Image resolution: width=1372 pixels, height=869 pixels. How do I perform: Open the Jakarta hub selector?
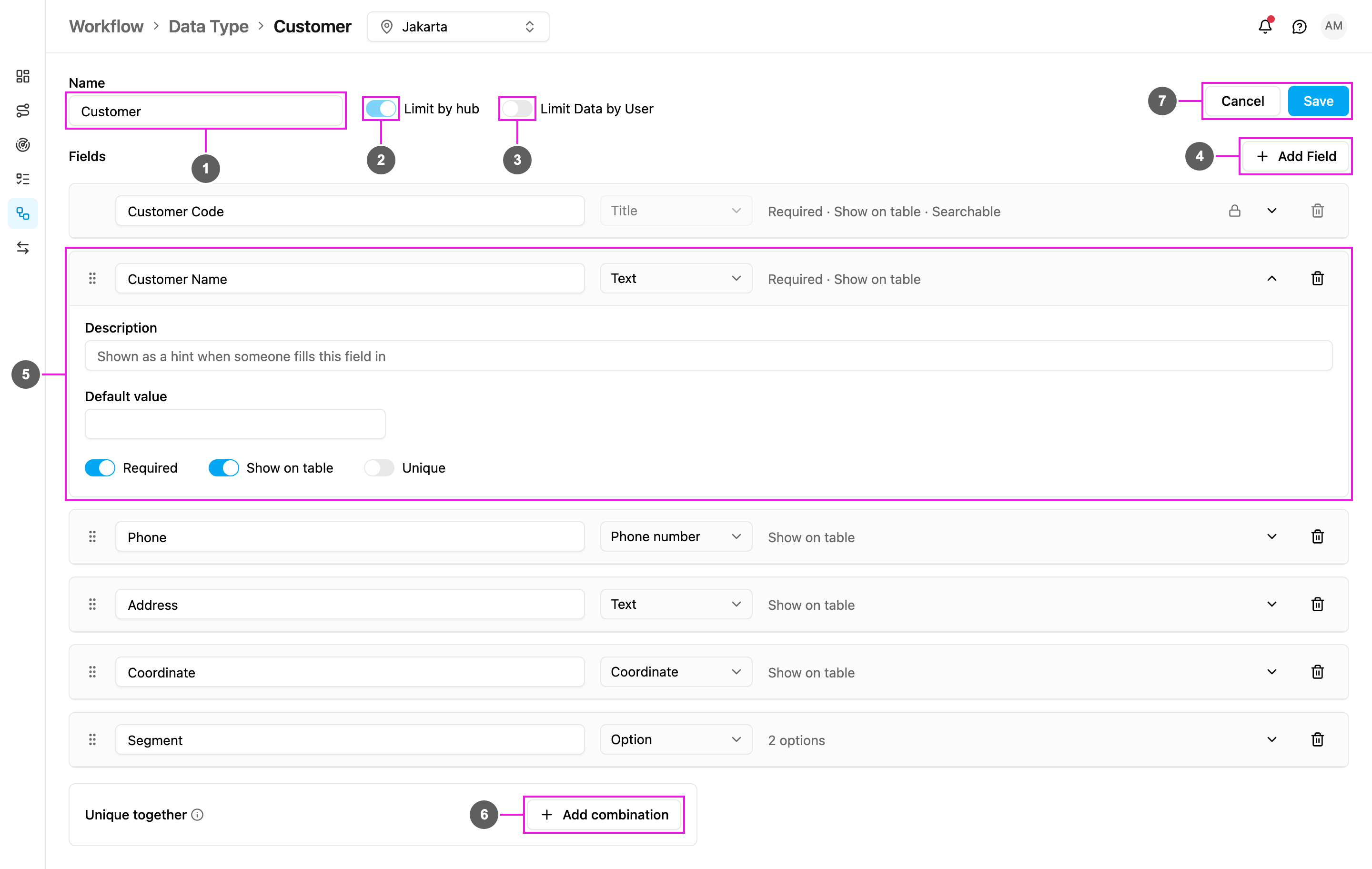click(458, 27)
